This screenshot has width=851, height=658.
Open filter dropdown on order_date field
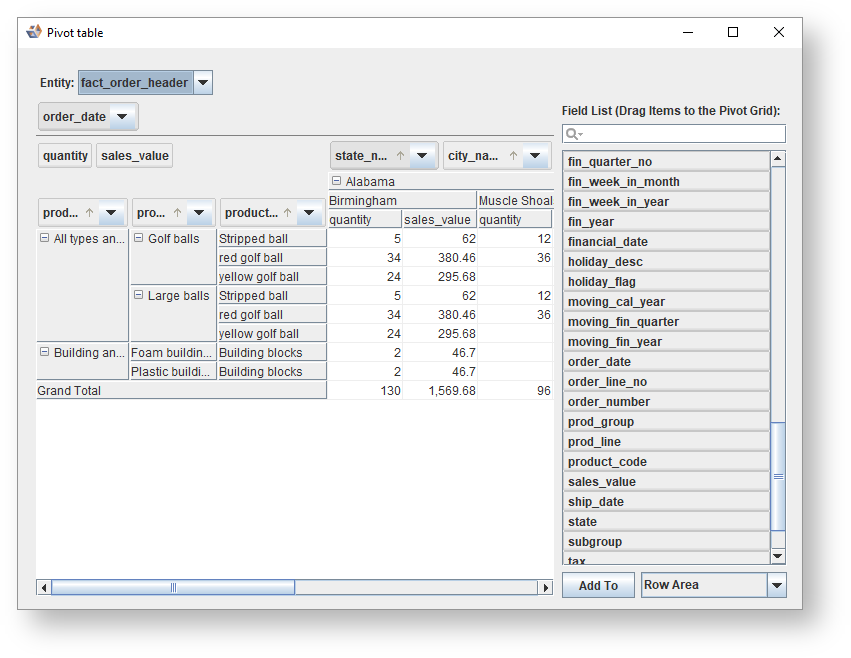122,117
